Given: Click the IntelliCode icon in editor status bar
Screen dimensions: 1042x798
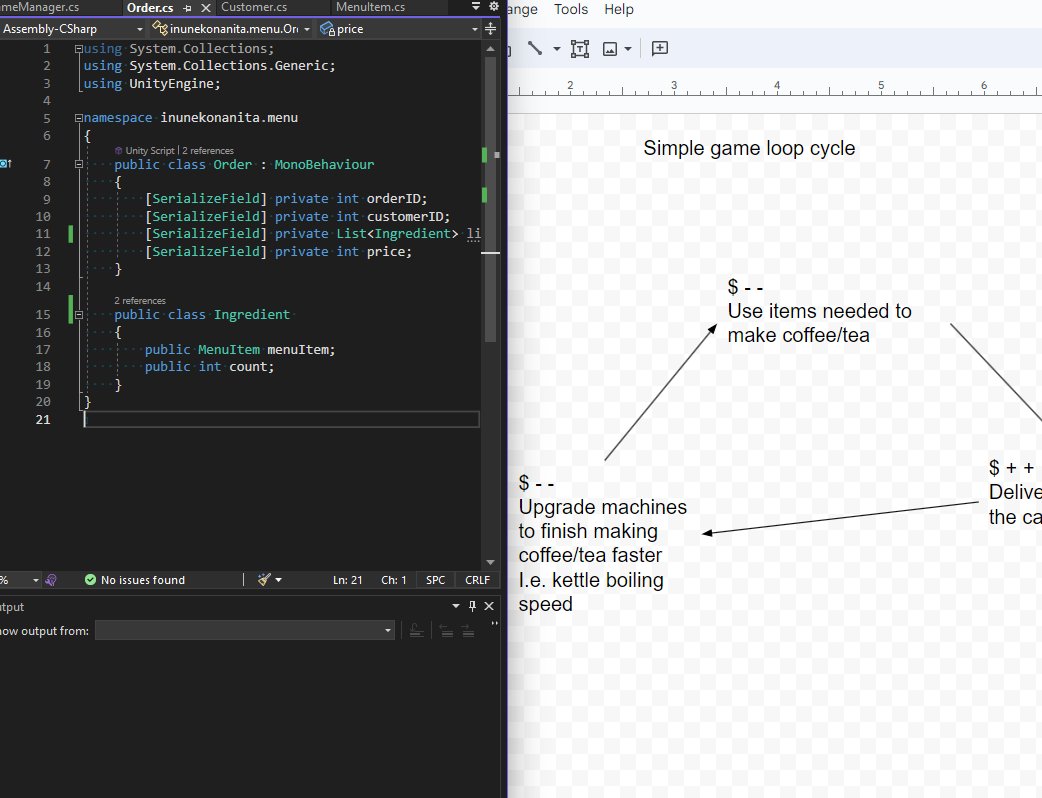Looking at the screenshot, I should point(51,580).
